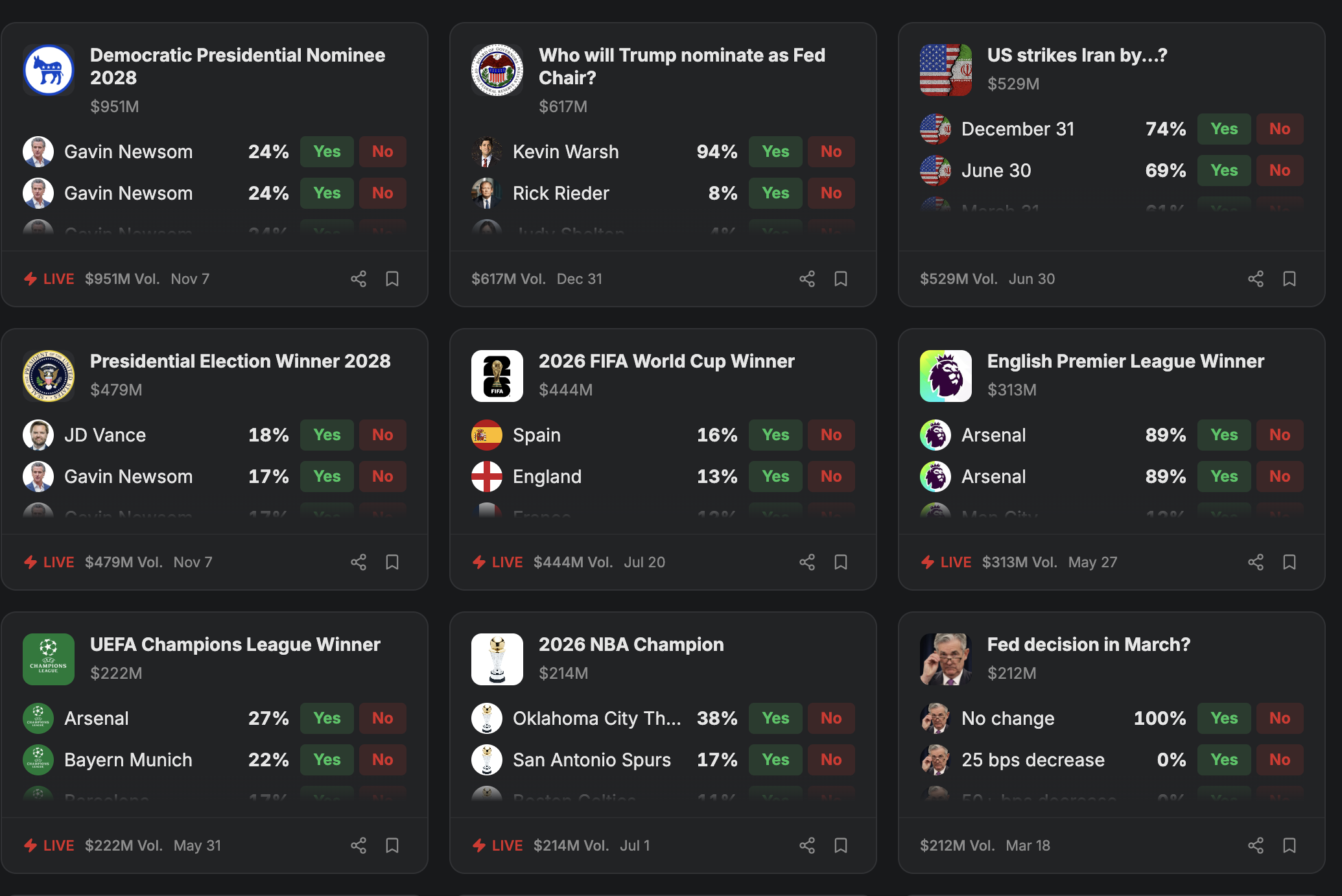The image size is (1342, 896).
Task: Share the UEFA Champions League Winner market
Action: 359,845
